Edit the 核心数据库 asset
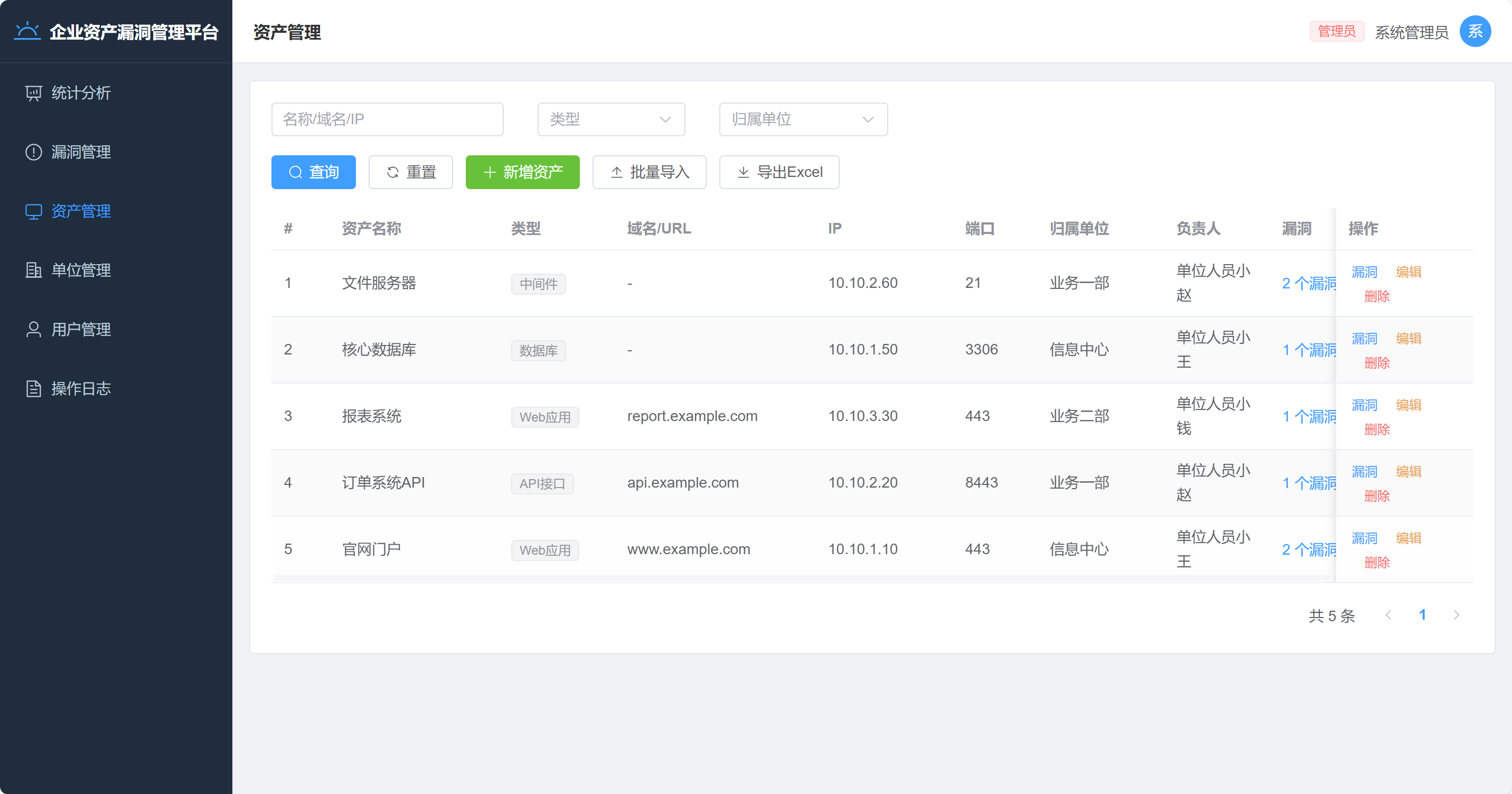The image size is (1512, 794). pyautogui.click(x=1408, y=339)
